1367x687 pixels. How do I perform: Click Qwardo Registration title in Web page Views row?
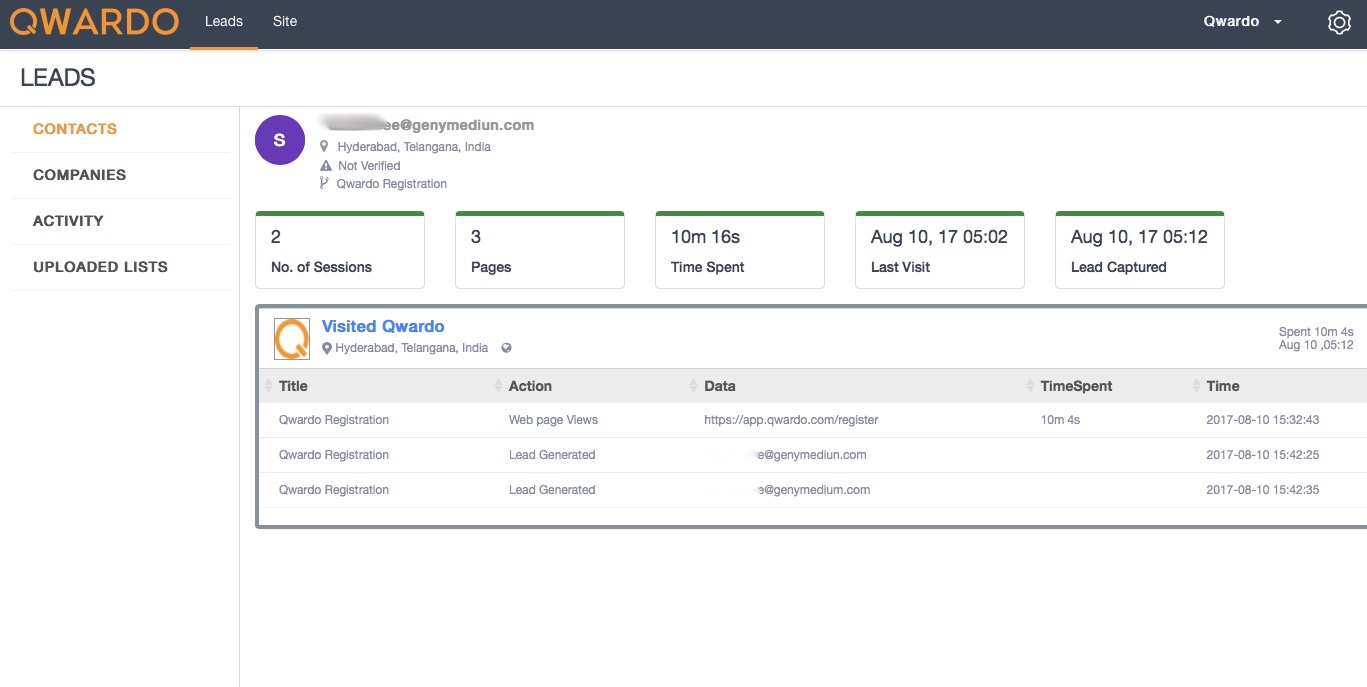point(334,420)
